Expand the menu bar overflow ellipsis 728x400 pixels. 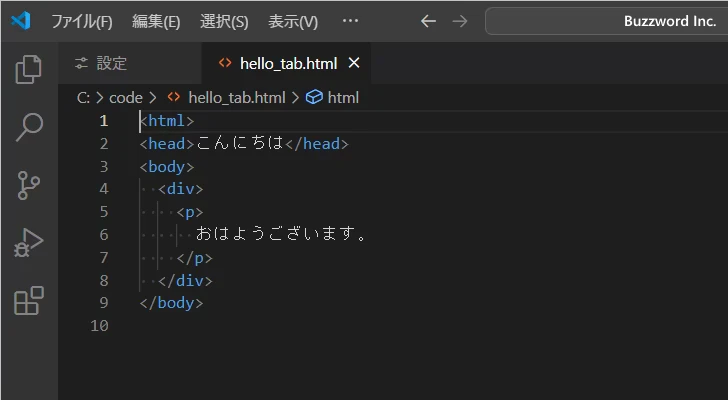pos(350,21)
